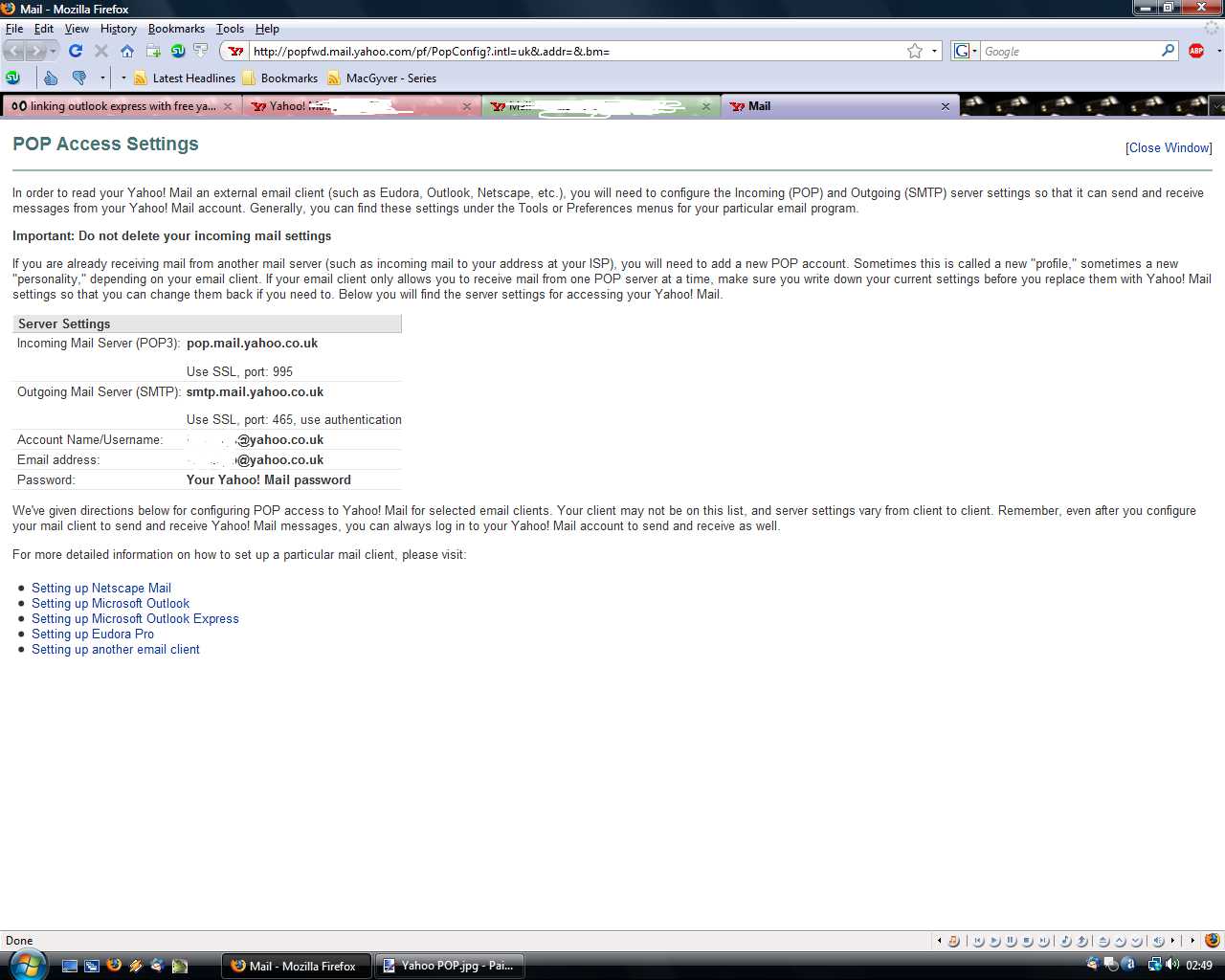This screenshot has width=1225, height=980.
Task: Open the Adblock Plus dropdown arrow
Action: 1218,51
